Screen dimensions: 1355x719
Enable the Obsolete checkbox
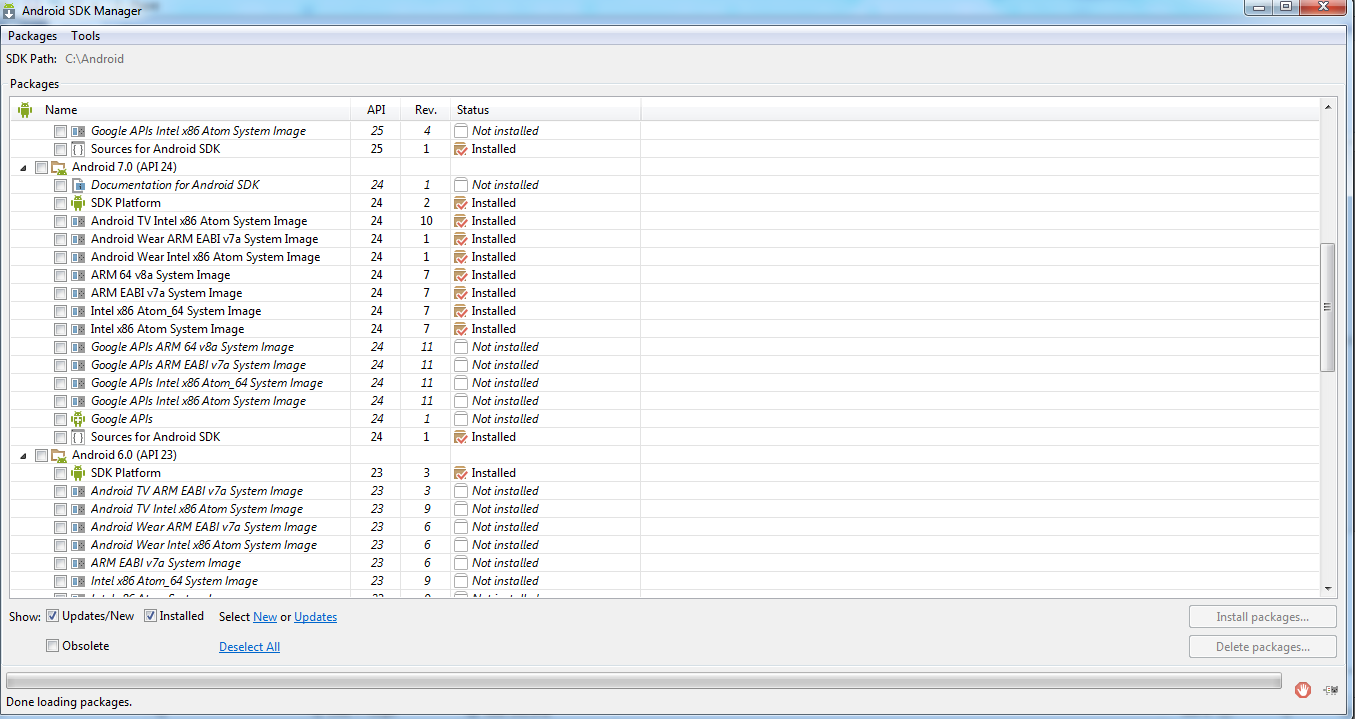coord(52,646)
